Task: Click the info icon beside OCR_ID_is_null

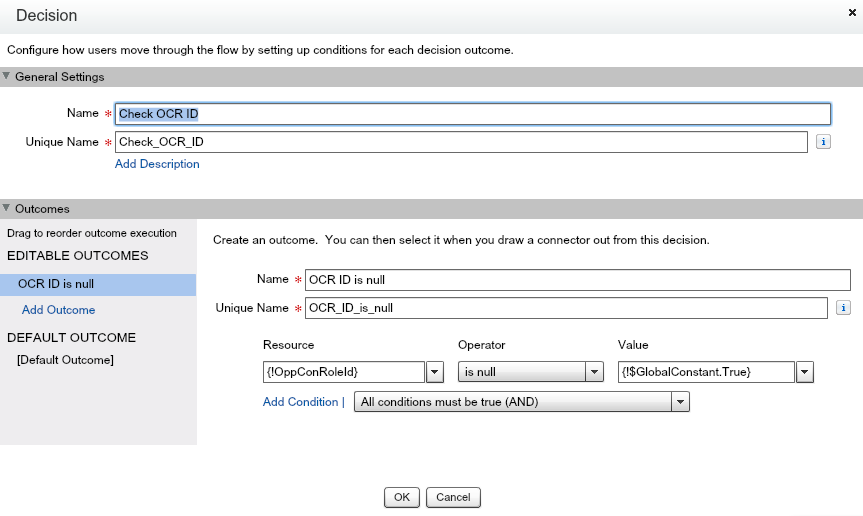Action: click(x=843, y=308)
